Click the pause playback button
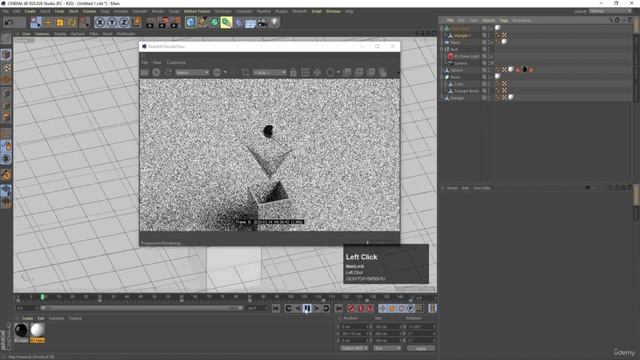 point(307,309)
